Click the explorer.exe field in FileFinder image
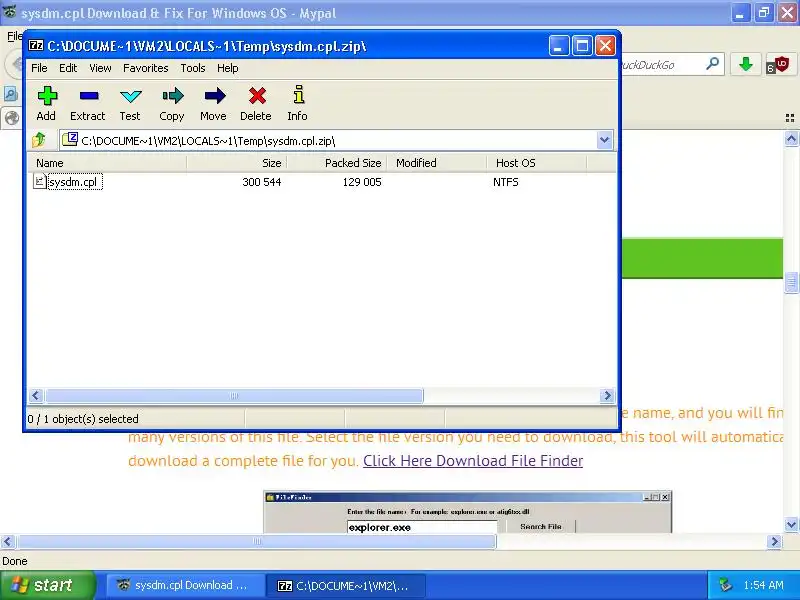This screenshot has width=800, height=600. 421,527
